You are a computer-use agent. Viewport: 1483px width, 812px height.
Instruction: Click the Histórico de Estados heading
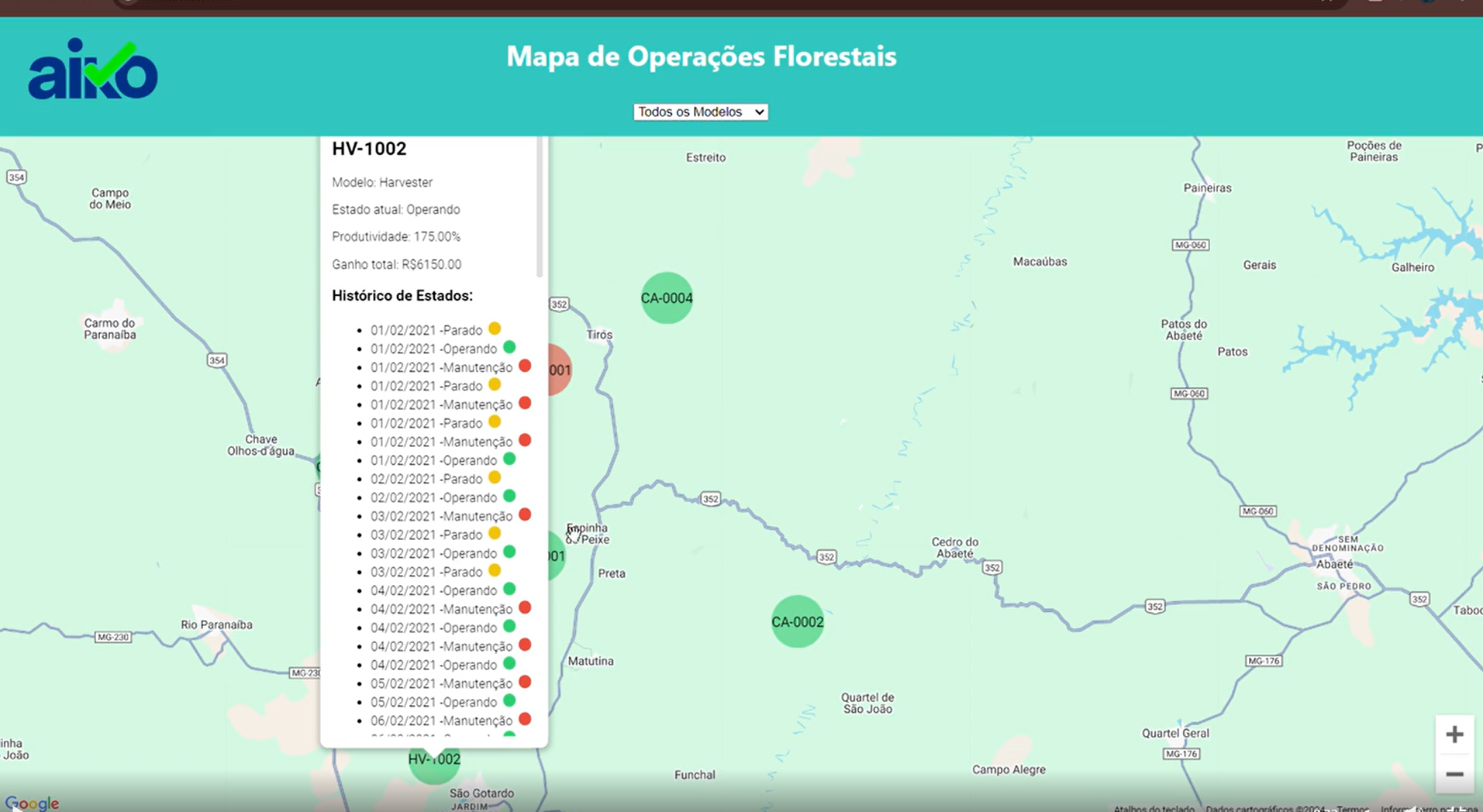pos(402,295)
